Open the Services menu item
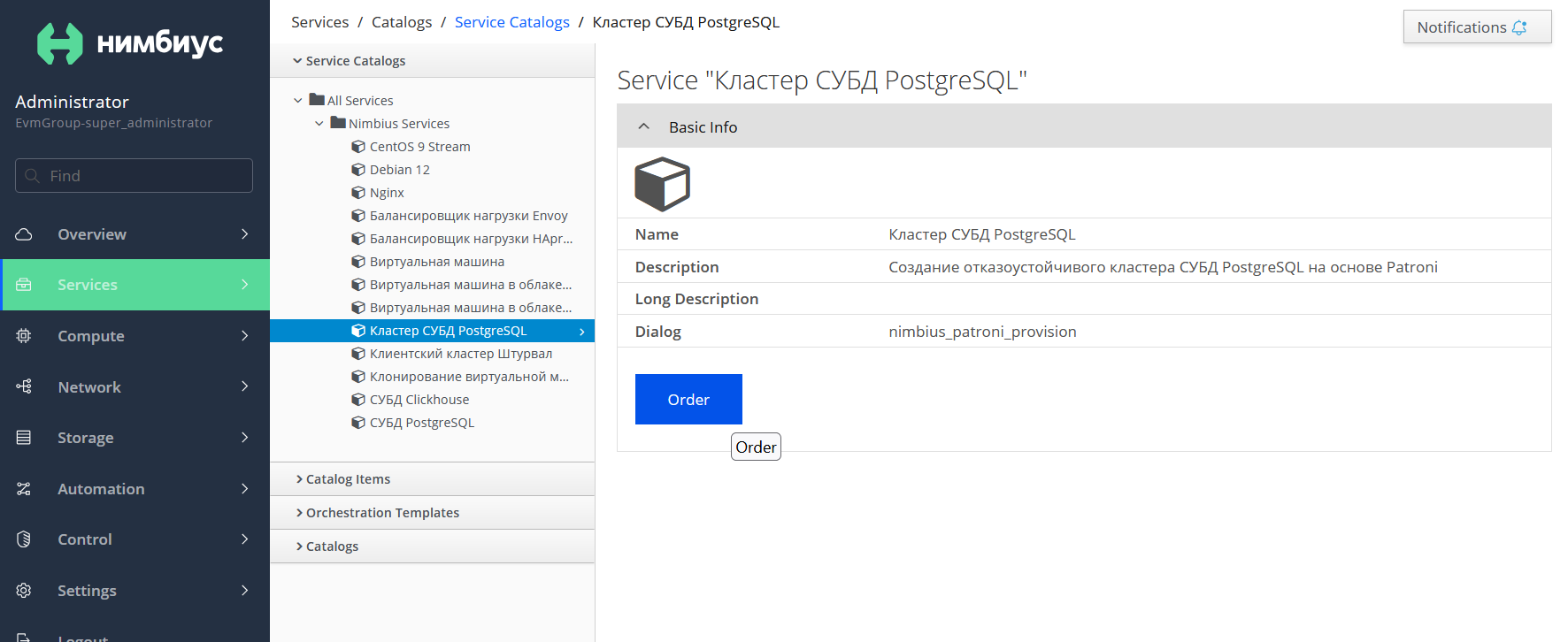The image size is (1568, 642). [135, 285]
